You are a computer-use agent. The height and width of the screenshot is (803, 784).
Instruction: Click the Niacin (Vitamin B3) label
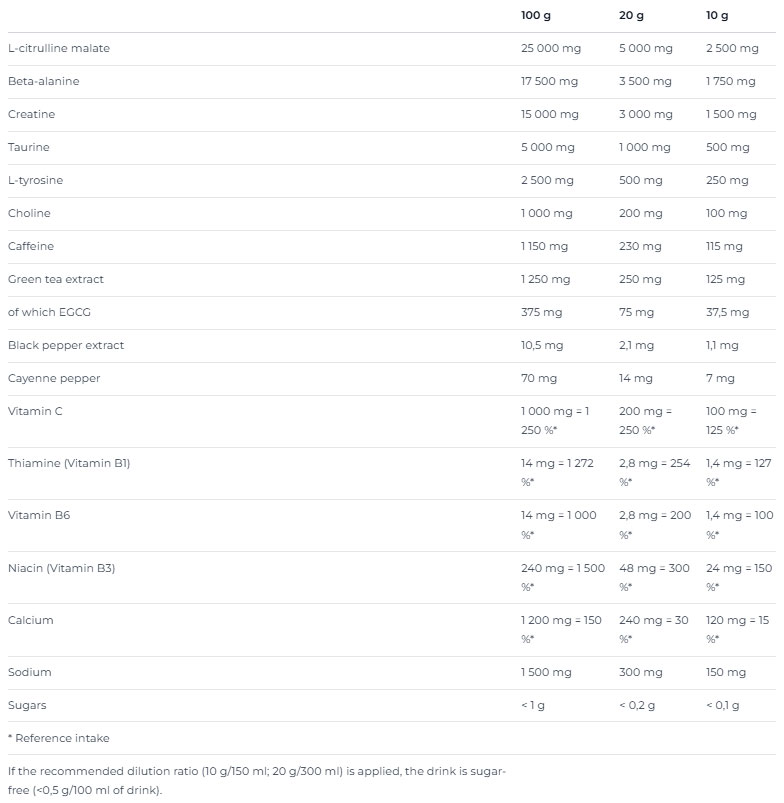tap(62, 568)
